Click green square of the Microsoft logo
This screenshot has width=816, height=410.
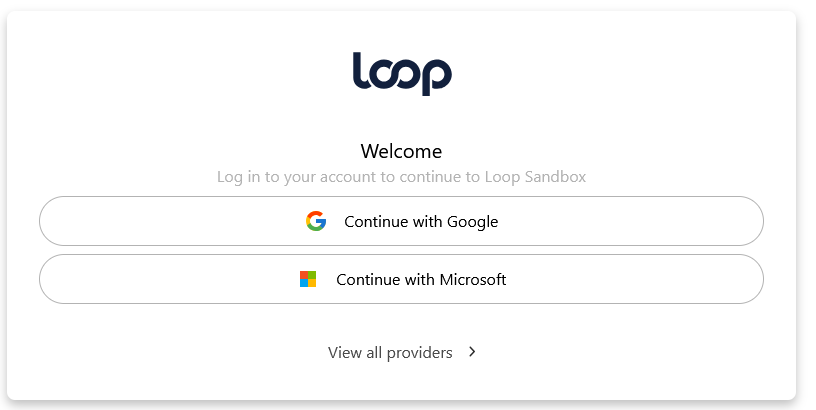click(x=312, y=275)
